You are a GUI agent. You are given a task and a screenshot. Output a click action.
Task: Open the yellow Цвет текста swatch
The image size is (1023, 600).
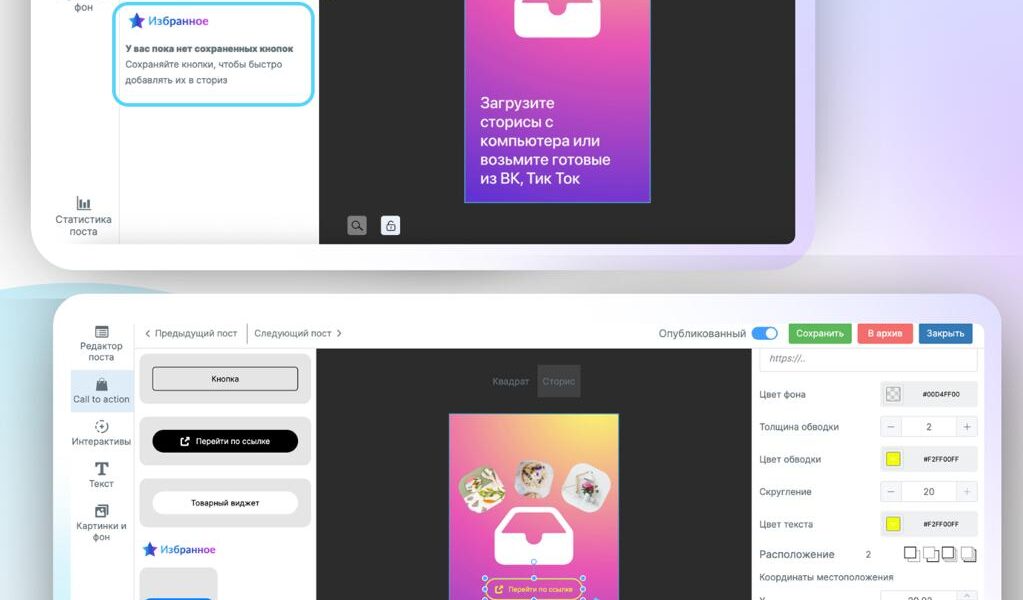893,524
